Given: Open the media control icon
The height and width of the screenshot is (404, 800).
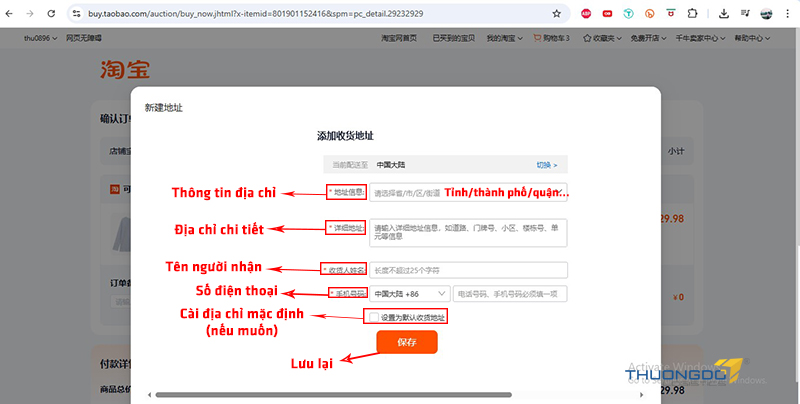Looking at the screenshot, I should pyautogui.click(x=745, y=14).
